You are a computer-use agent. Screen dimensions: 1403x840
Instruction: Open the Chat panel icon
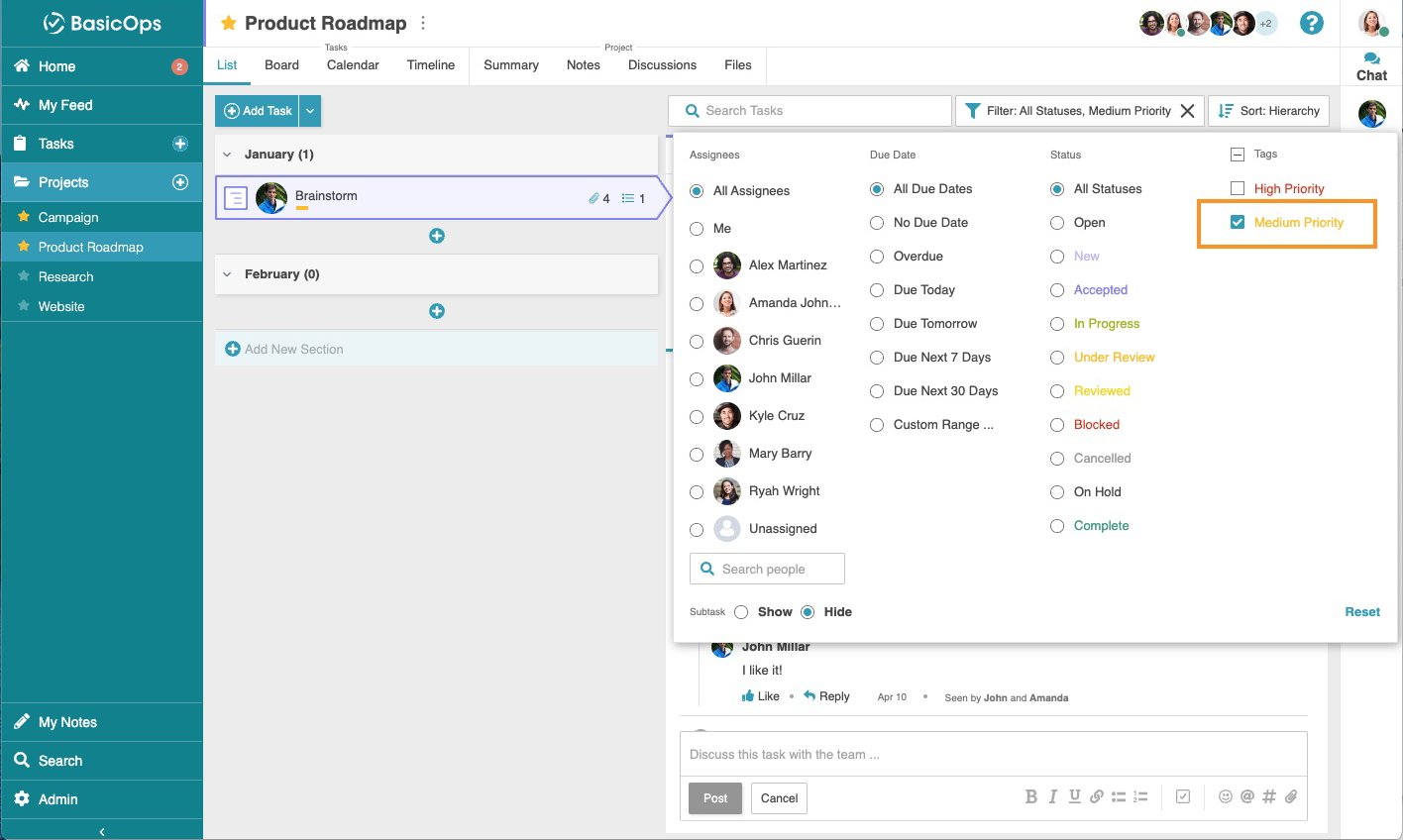click(x=1371, y=66)
